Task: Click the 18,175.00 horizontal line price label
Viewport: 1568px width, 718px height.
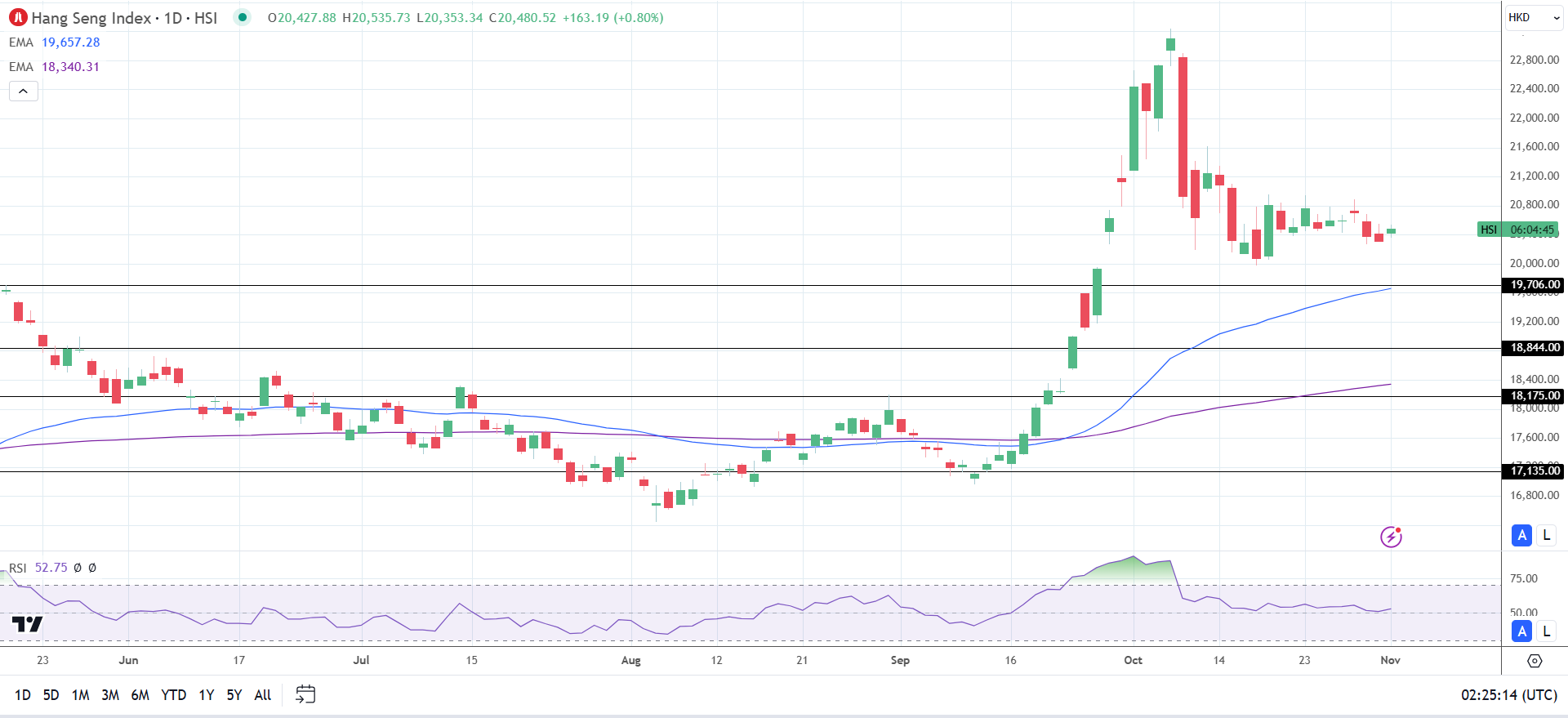Action: pyautogui.click(x=1533, y=396)
